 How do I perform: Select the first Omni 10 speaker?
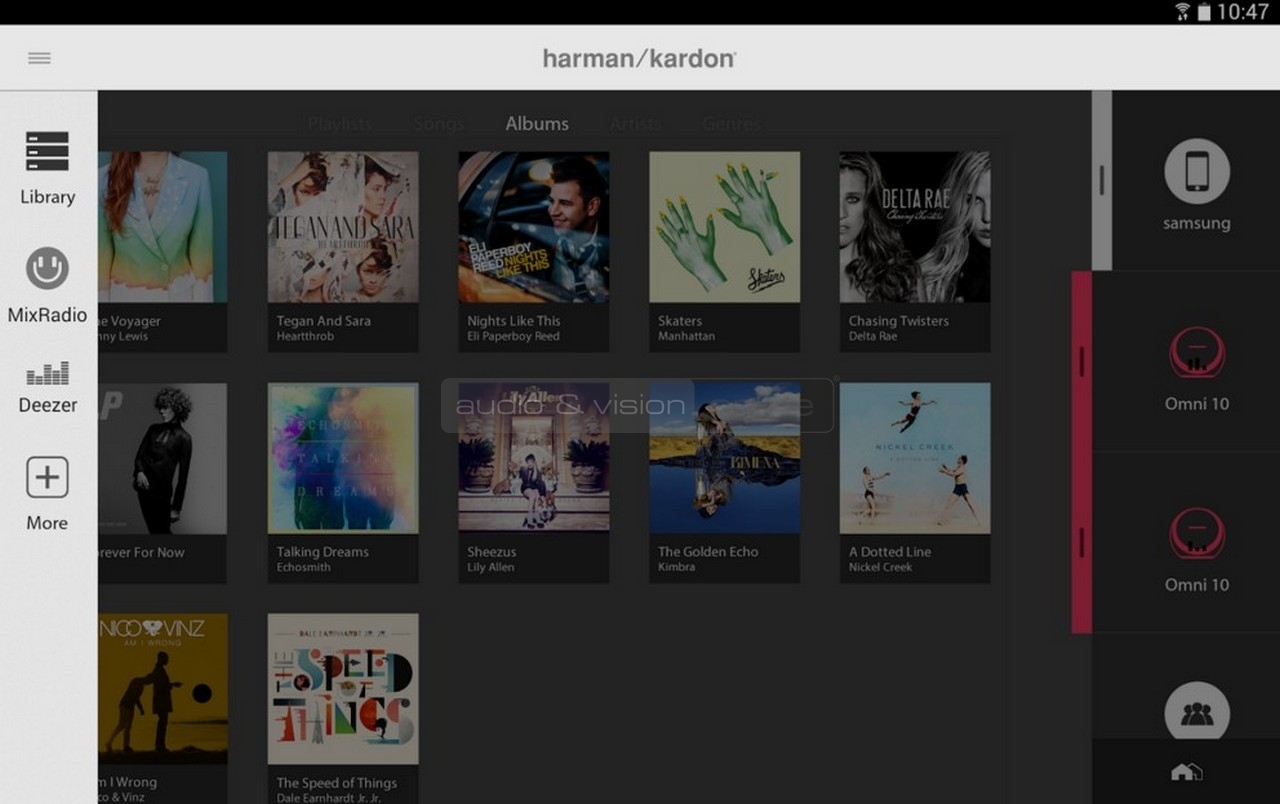click(x=1197, y=352)
